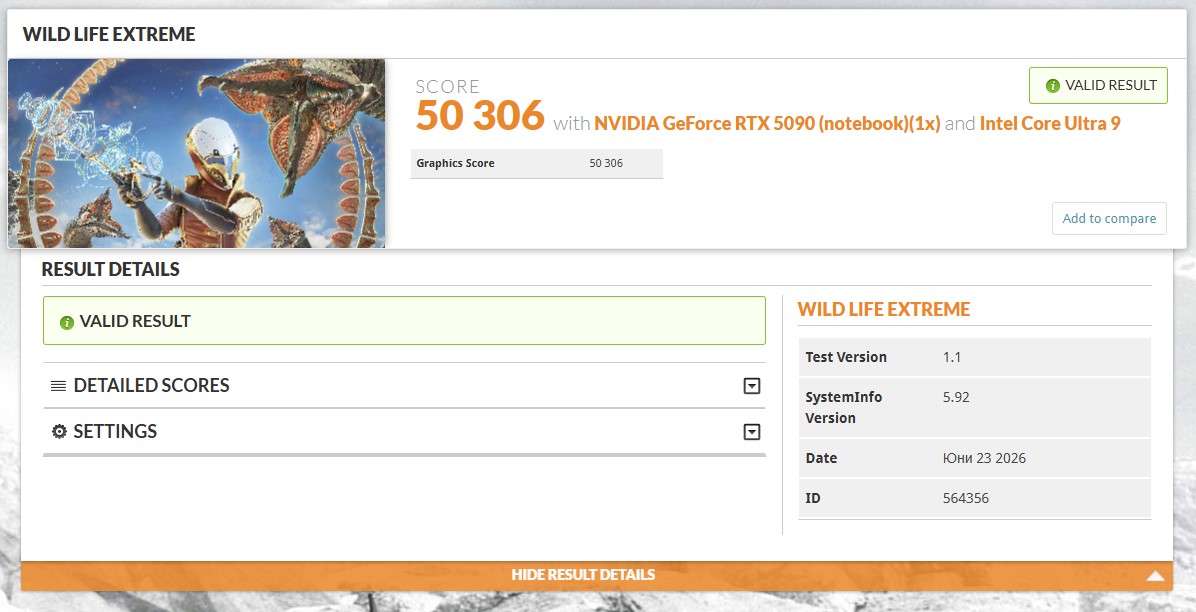Click the 50 306 score number
The width and height of the screenshot is (1196, 612).
[480, 116]
